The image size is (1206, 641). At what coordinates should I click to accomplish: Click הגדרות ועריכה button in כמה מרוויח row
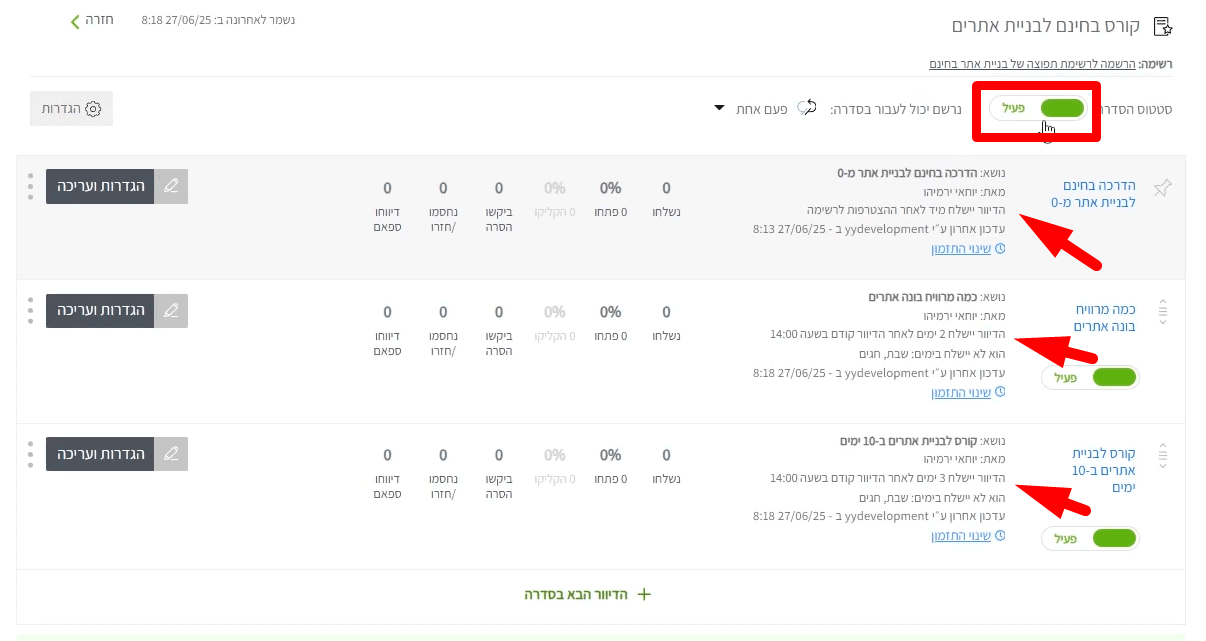(x=100, y=311)
